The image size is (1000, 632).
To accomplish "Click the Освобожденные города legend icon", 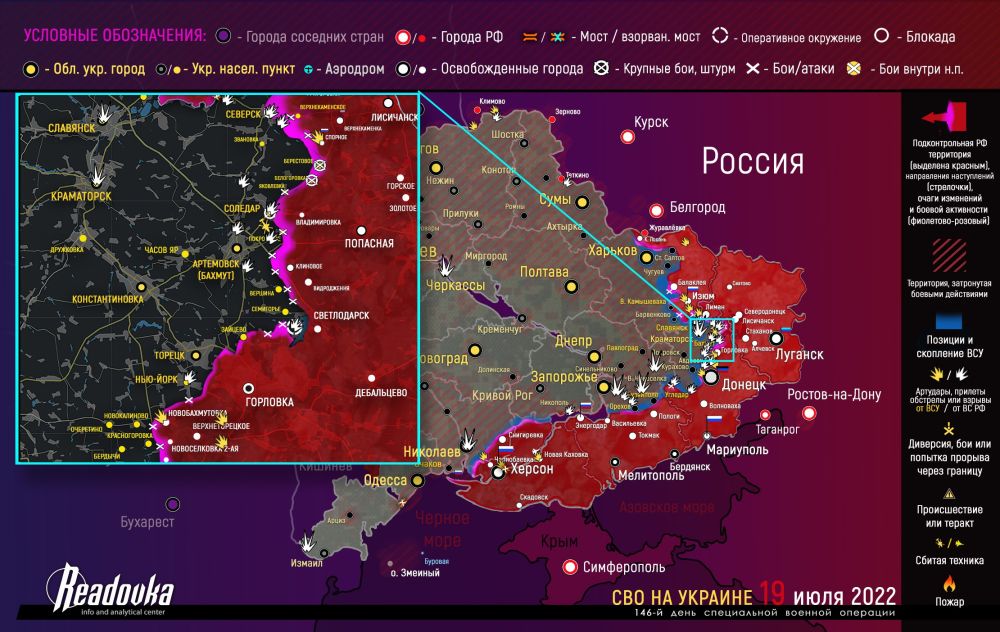I will pyautogui.click(x=406, y=70).
